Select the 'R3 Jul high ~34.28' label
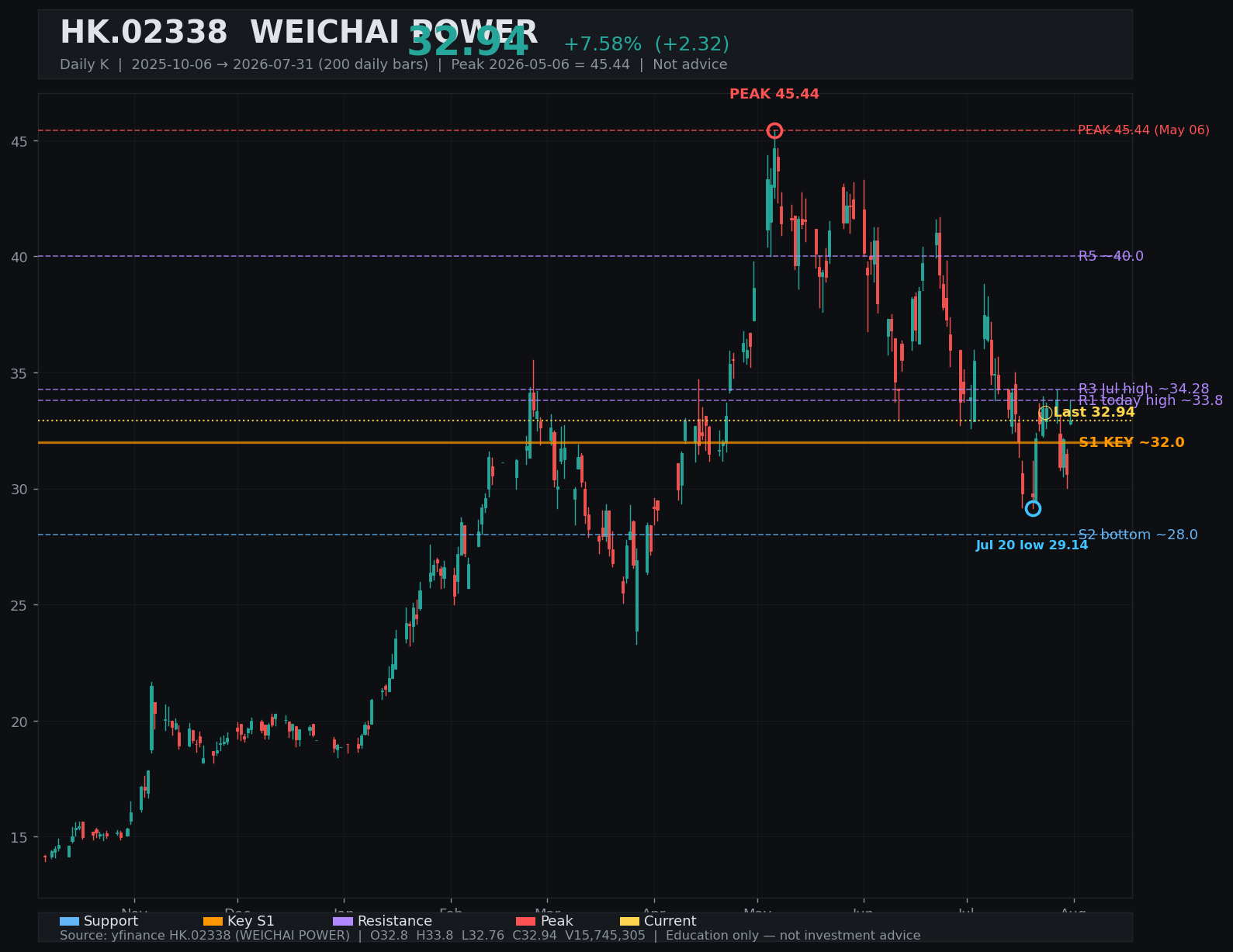 pos(1144,389)
